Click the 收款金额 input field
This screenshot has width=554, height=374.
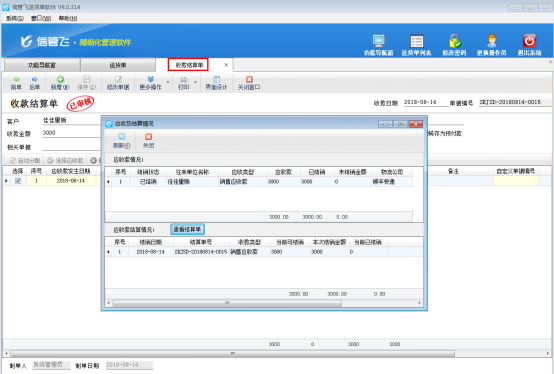pyautogui.click(x=71, y=133)
